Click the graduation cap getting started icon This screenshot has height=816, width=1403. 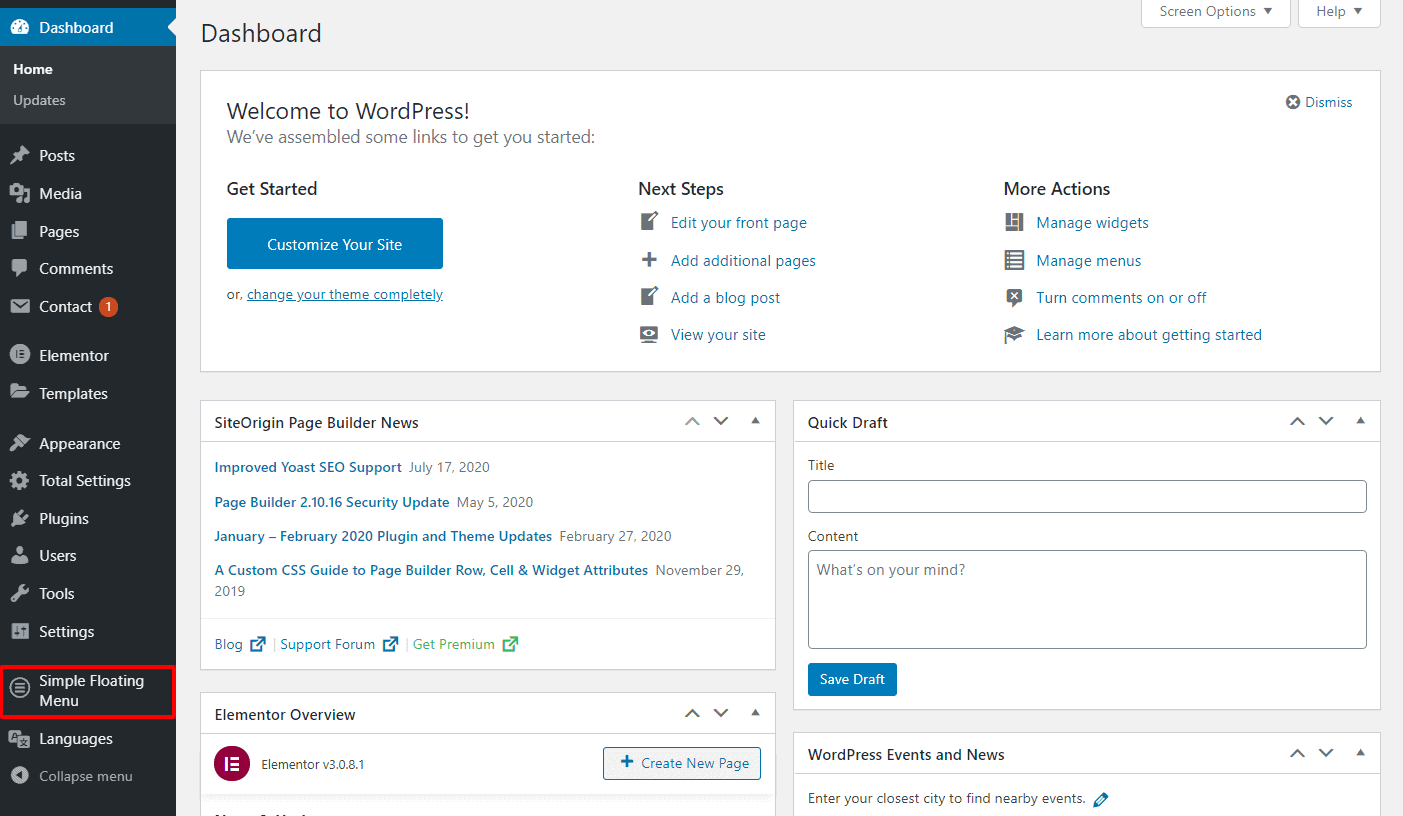1014,335
